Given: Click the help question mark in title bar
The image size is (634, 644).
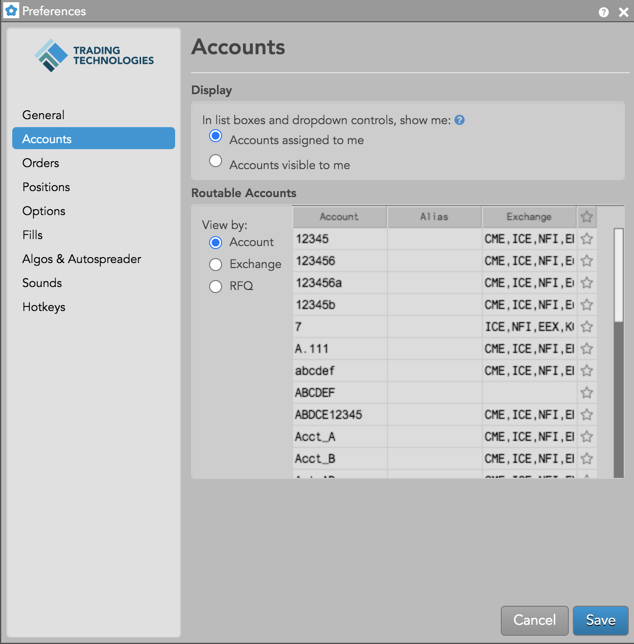Looking at the screenshot, I should point(603,12).
